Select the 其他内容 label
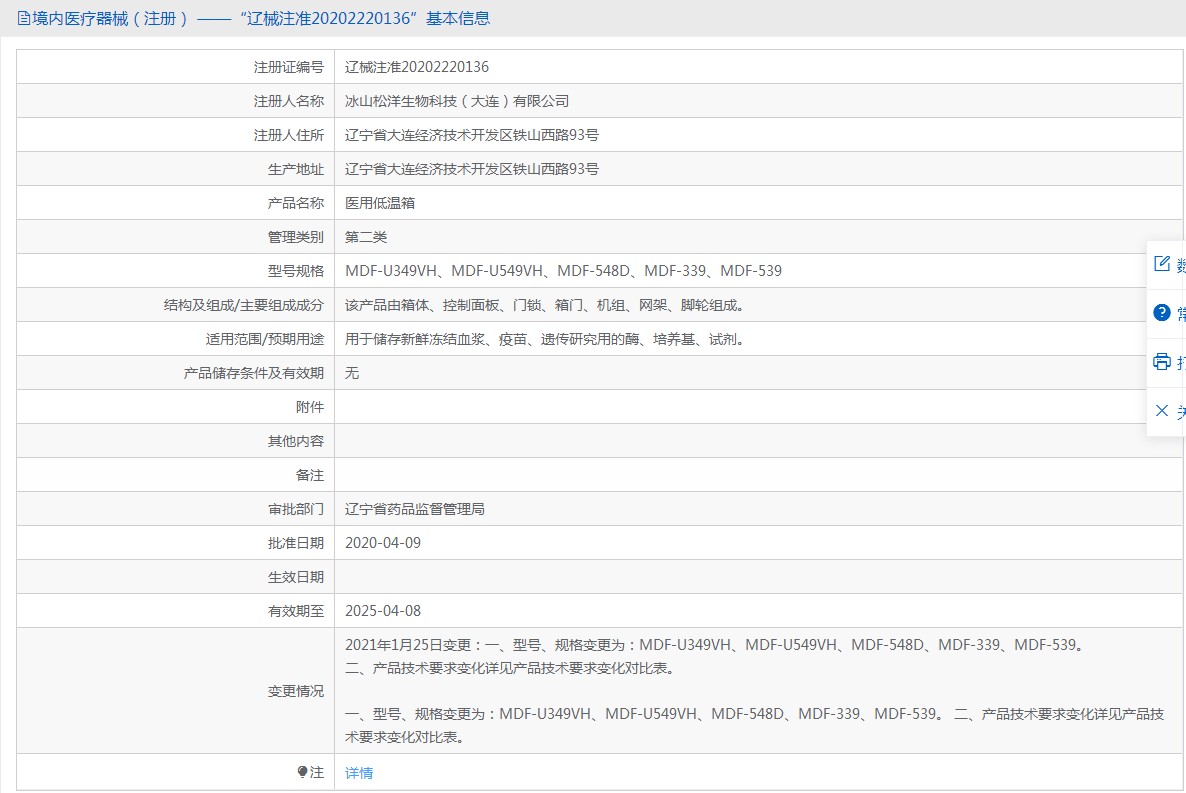1186x793 pixels. [296, 441]
